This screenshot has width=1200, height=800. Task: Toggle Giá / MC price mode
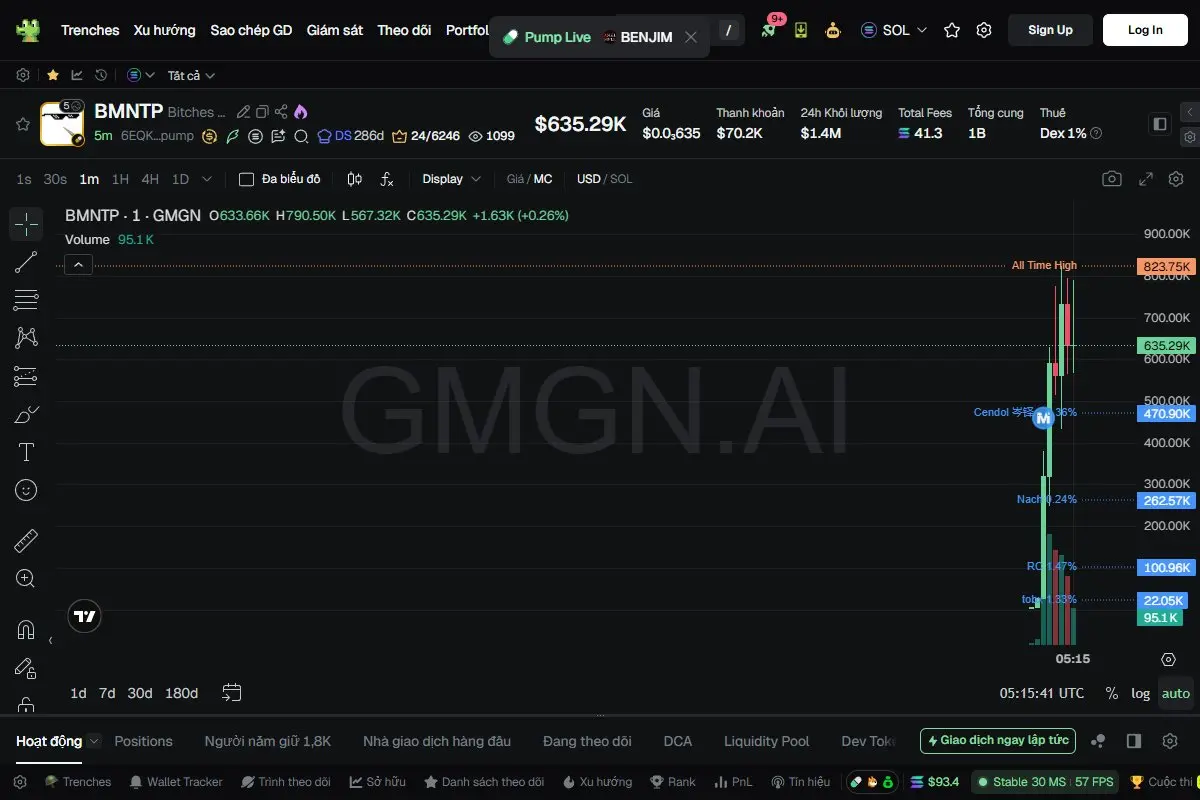pyautogui.click(x=529, y=179)
